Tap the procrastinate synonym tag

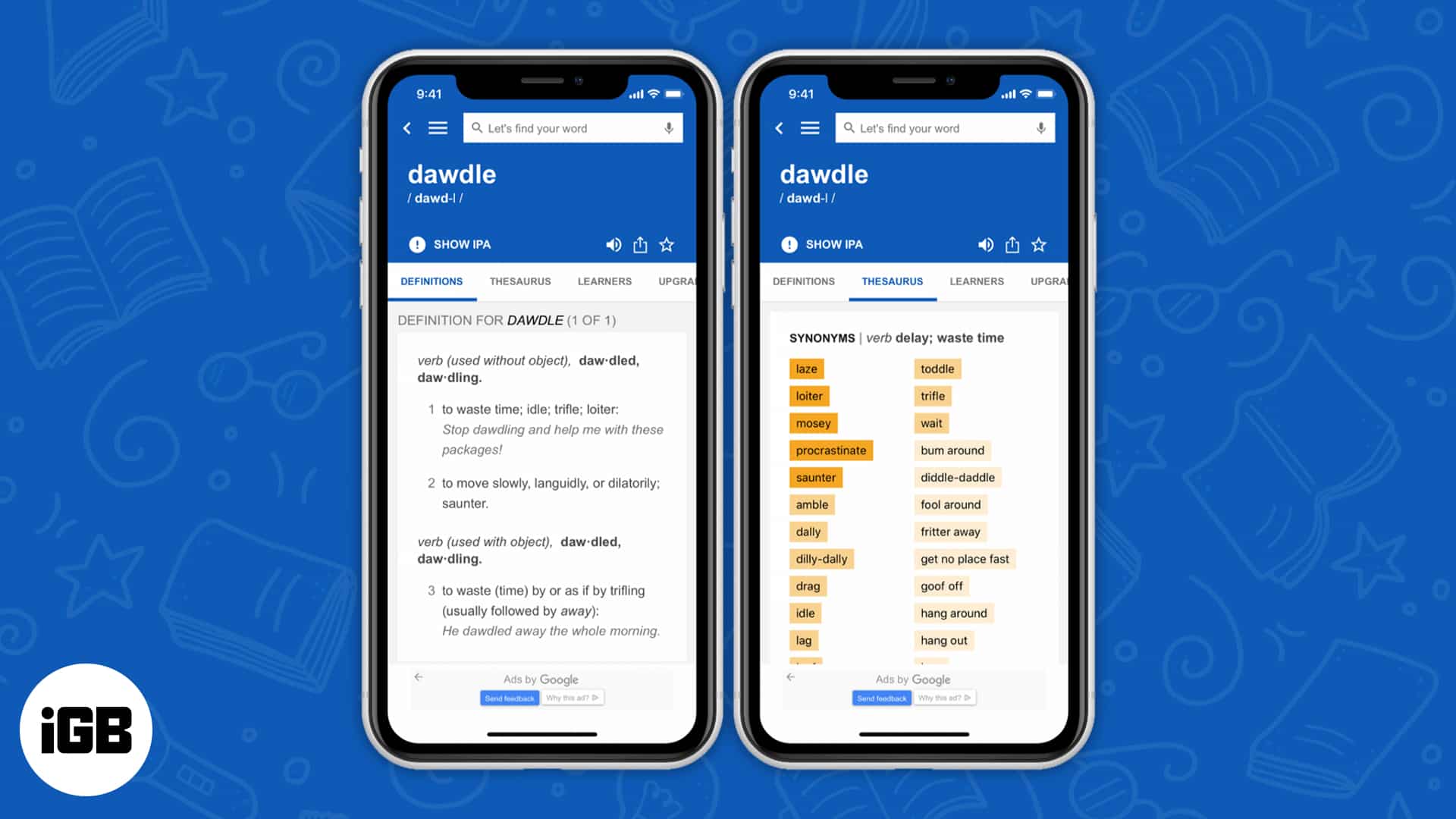click(830, 449)
